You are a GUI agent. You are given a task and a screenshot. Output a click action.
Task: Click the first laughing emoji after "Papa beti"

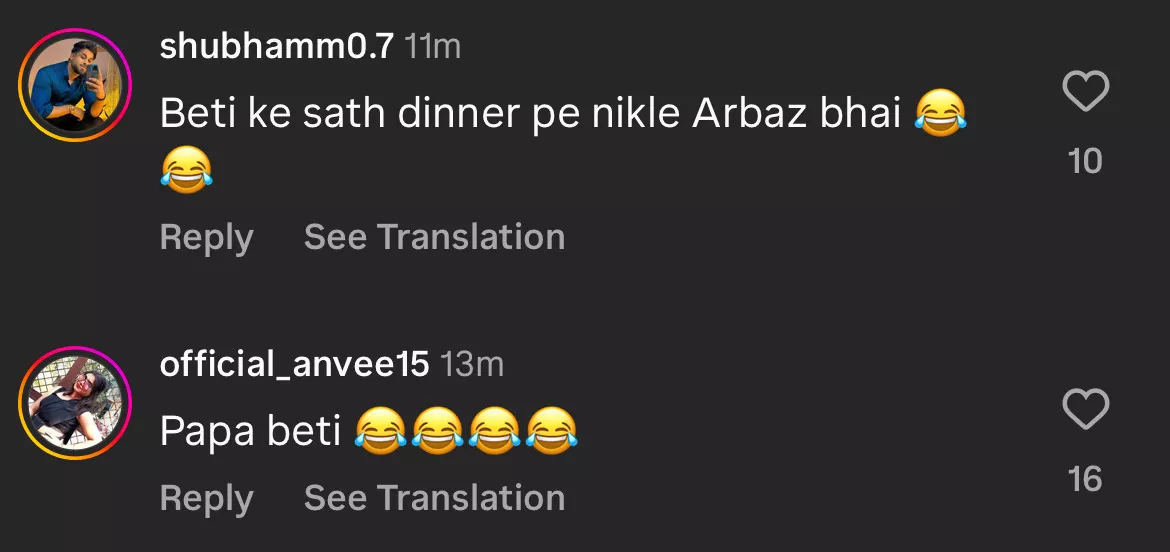click(380, 432)
